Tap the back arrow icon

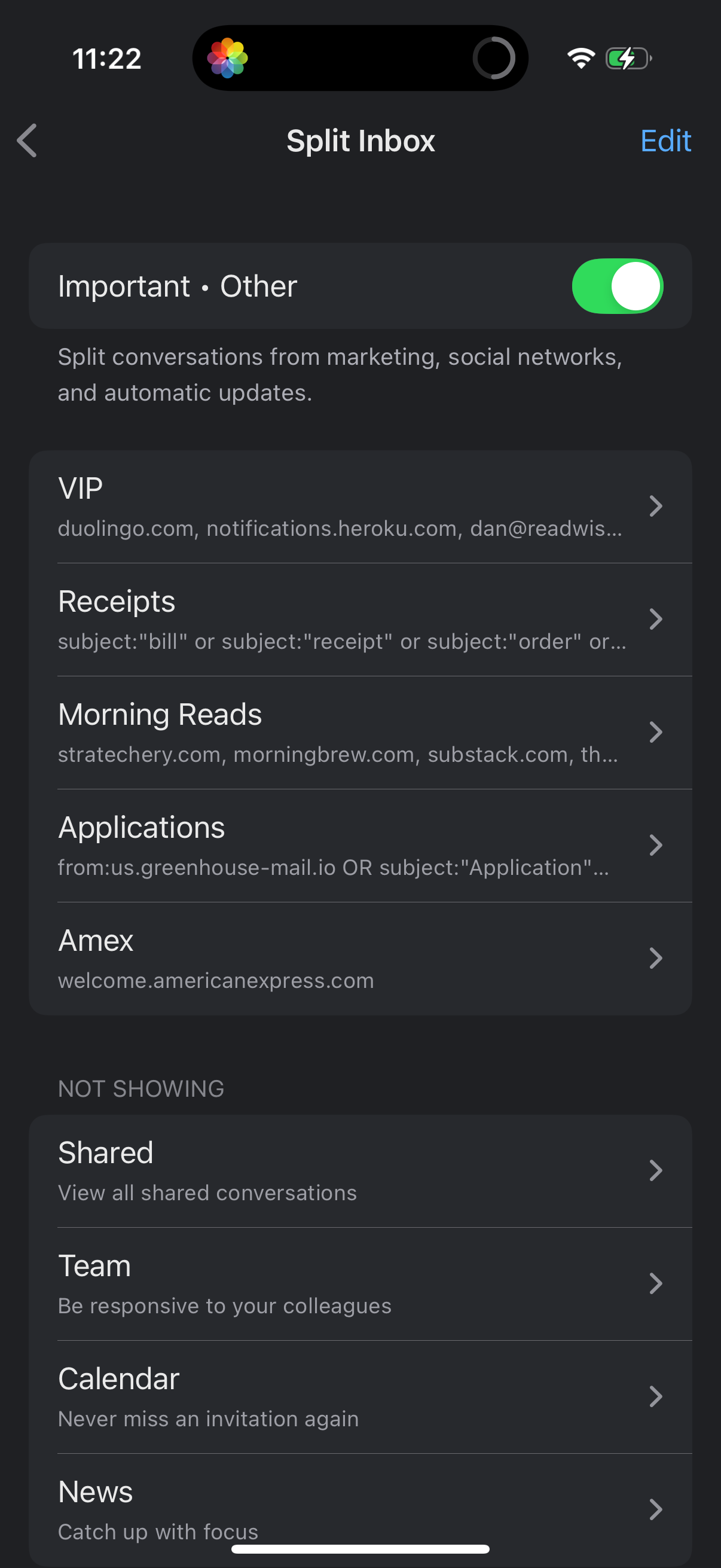click(x=28, y=141)
